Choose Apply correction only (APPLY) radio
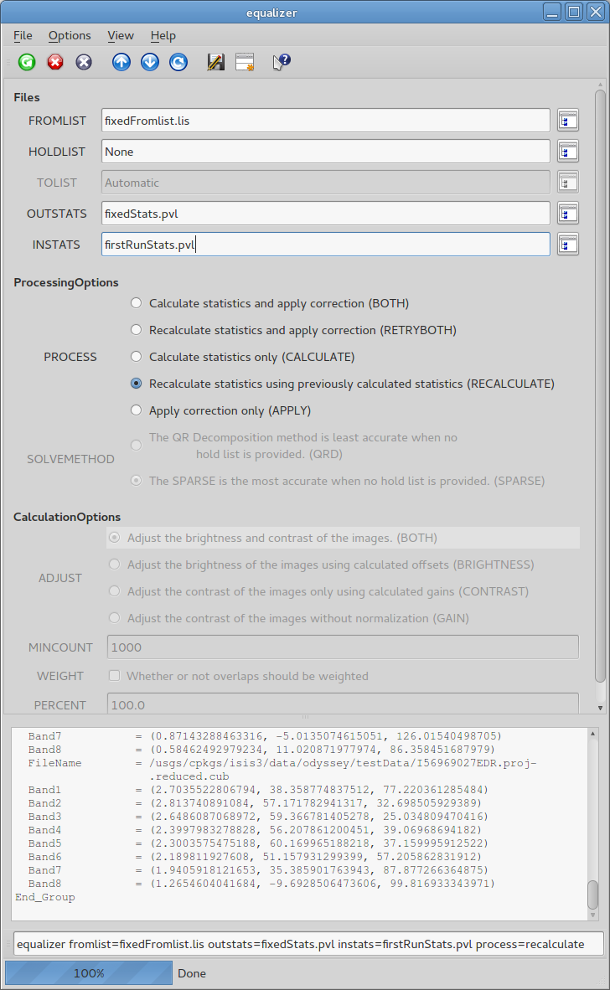Screen dimensions: 610x990 pyautogui.click(x=137, y=410)
